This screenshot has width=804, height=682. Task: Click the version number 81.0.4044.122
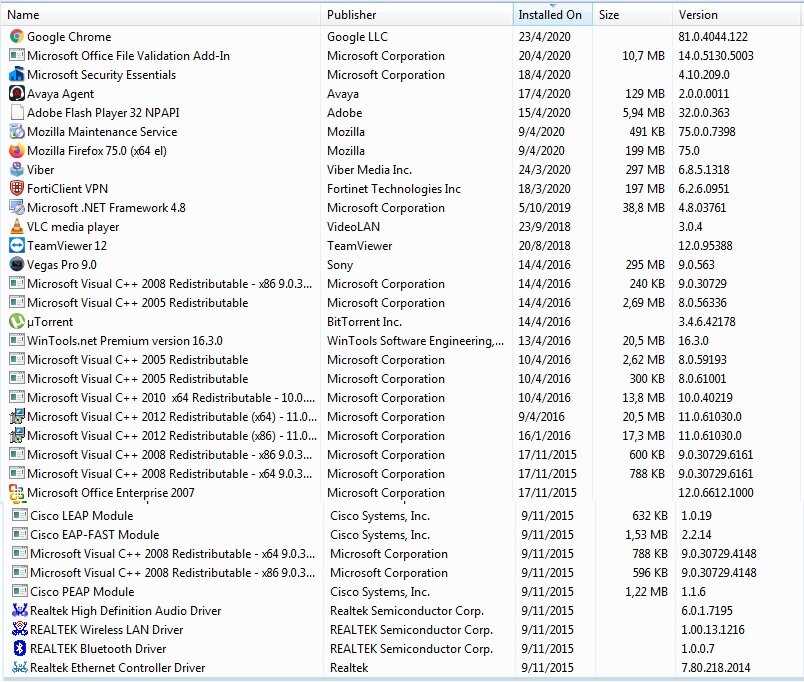tap(713, 37)
